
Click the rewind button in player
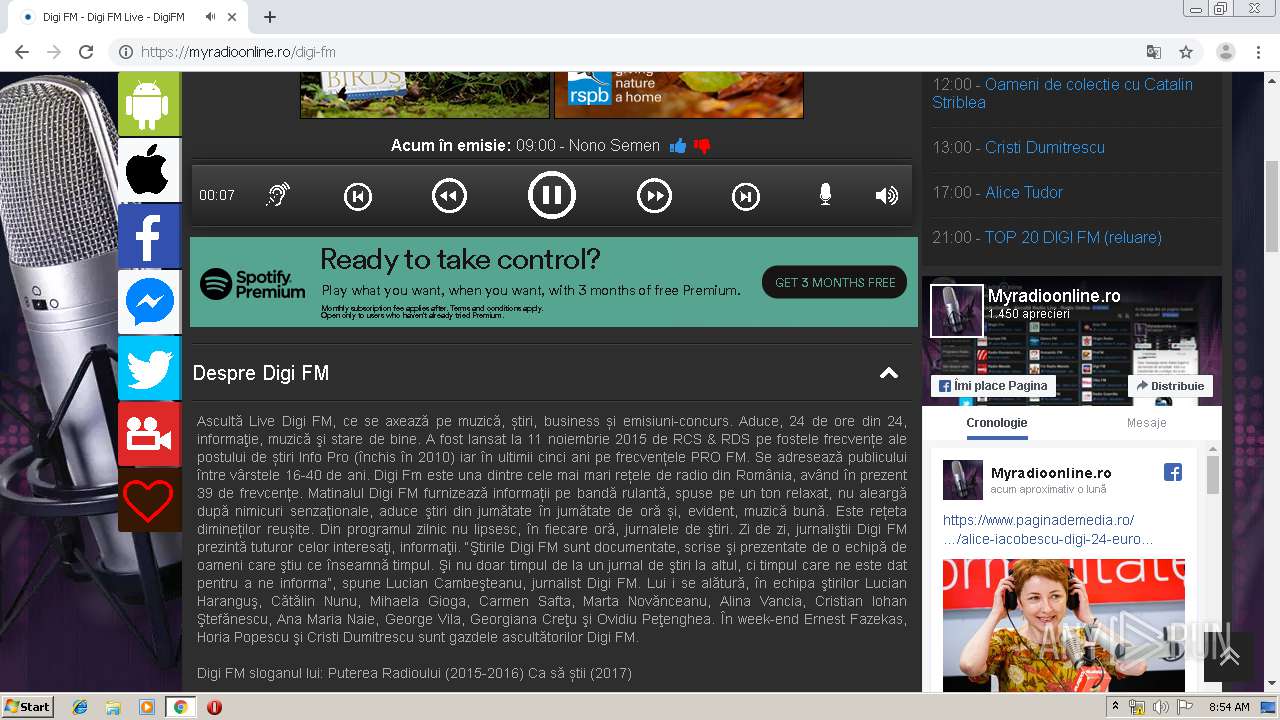click(450, 195)
